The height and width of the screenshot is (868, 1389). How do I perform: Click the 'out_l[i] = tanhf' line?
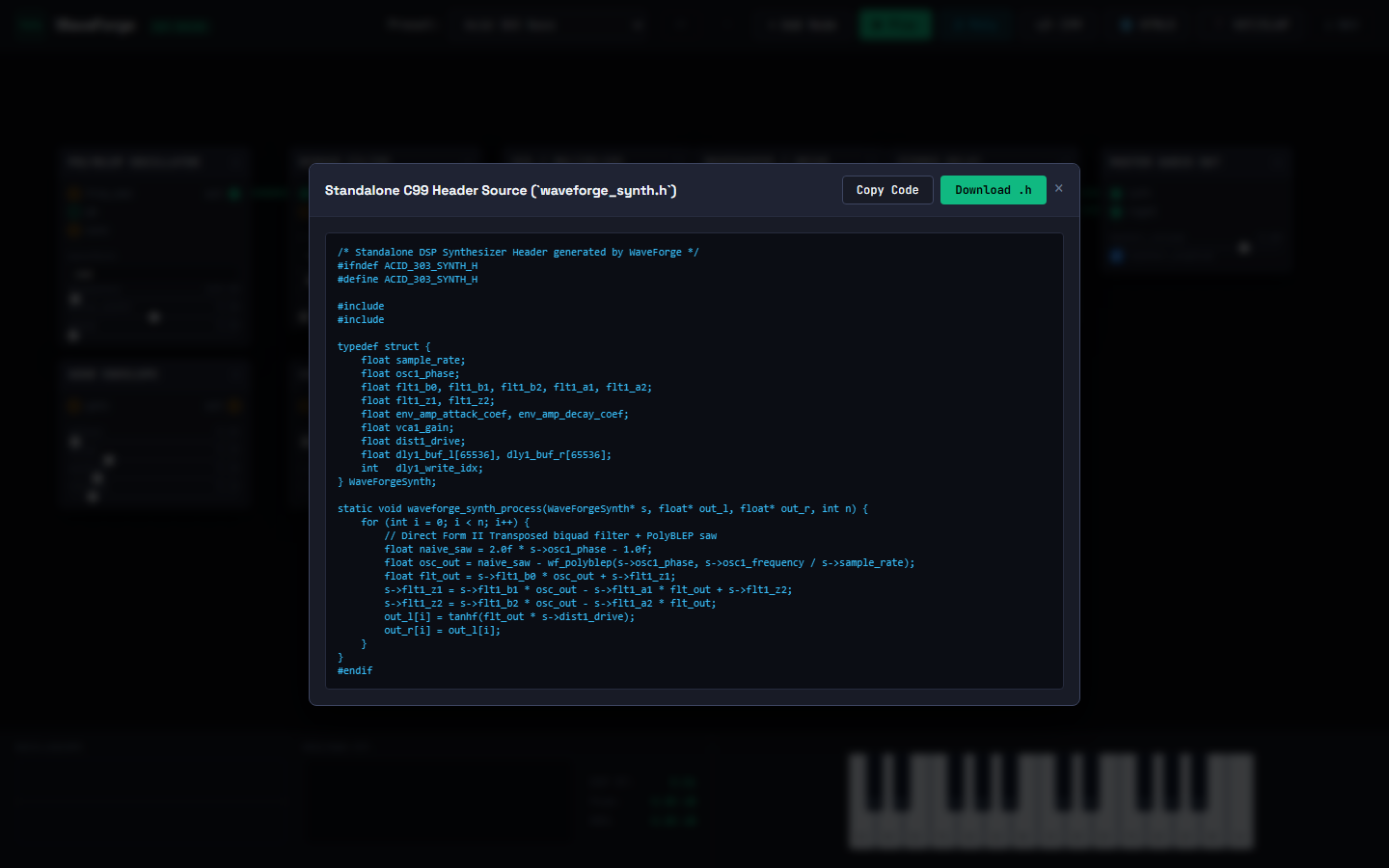tap(509, 617)
